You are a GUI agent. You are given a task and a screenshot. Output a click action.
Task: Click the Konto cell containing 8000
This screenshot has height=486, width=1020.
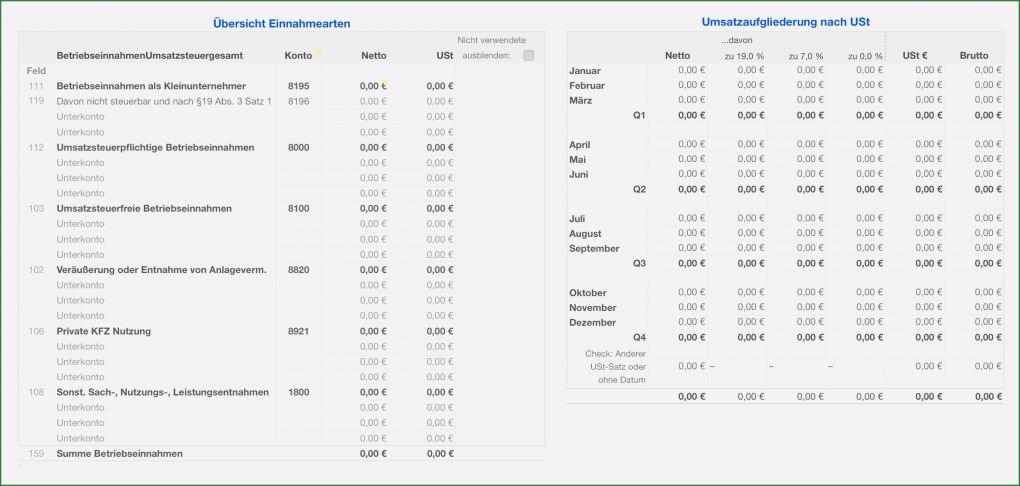pos(298,147)
